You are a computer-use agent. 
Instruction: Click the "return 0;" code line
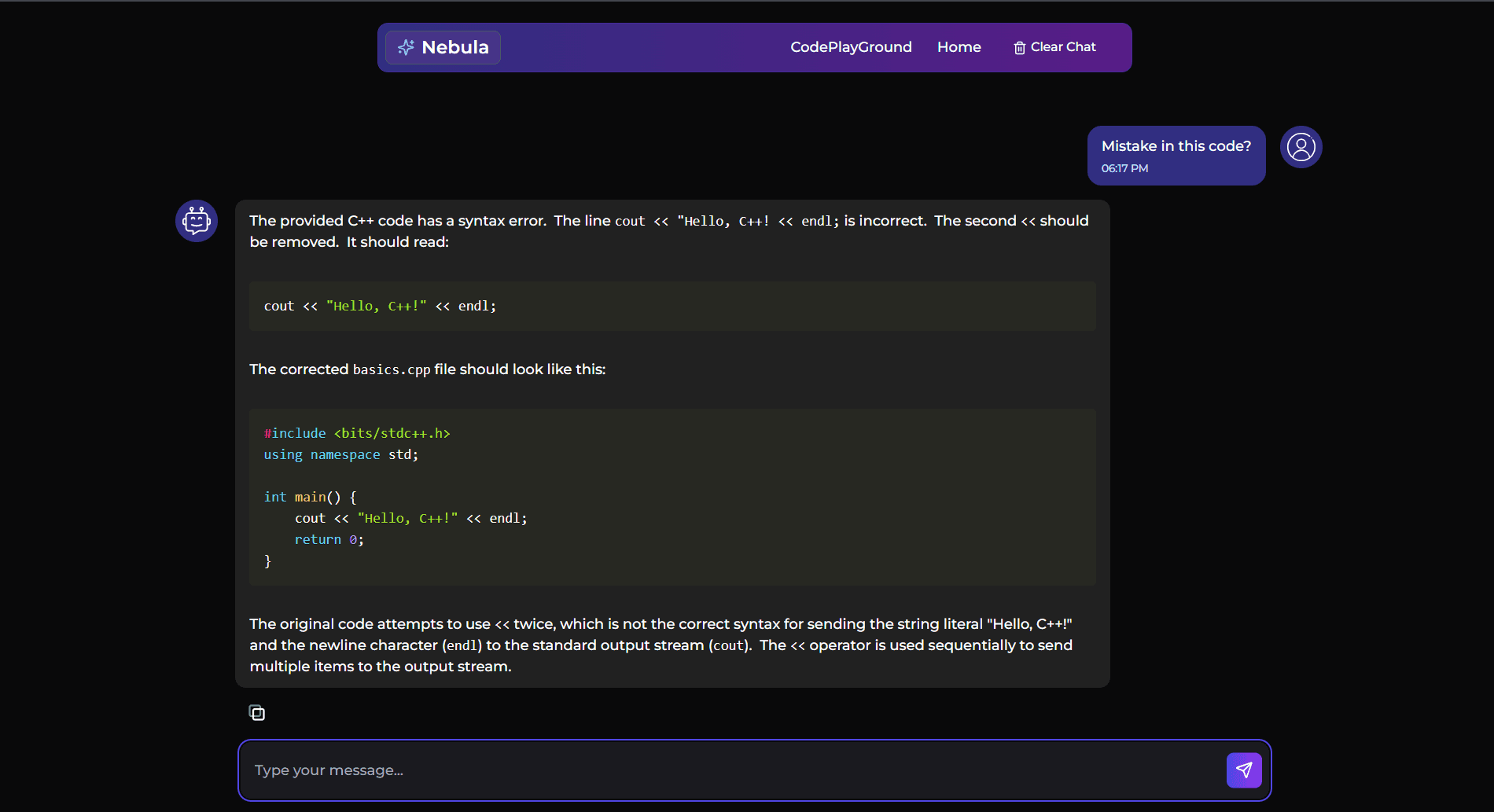329,539
